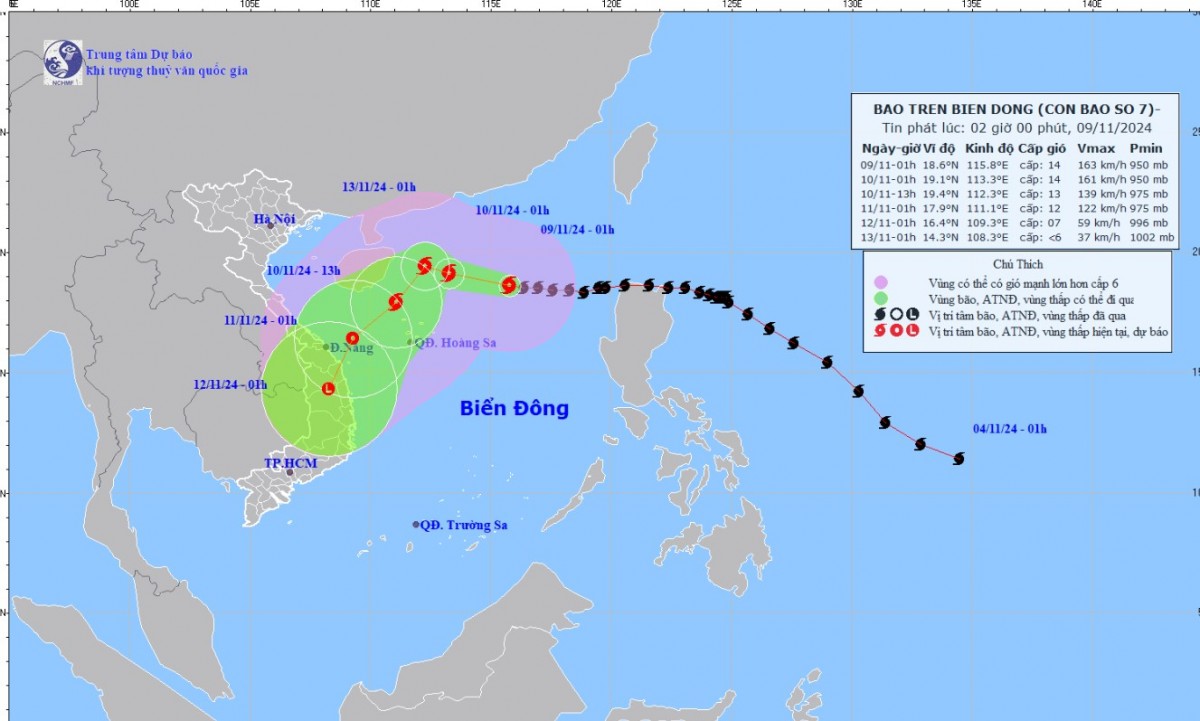The height and width of the screenshot is (721, 1200).
Task: Click the NCHMF logo emblem
Action: [62, 60]
